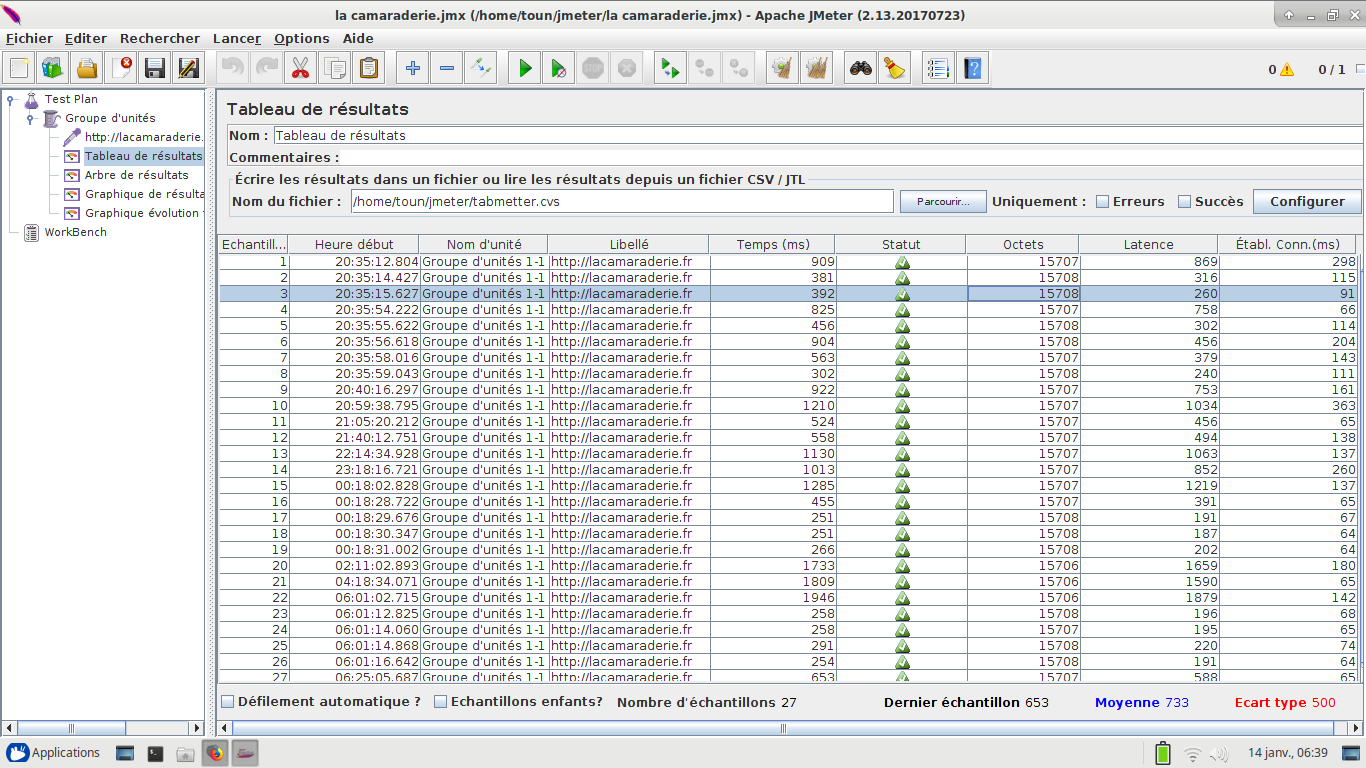This screenshot has width=1366, height=768.
Task: Enable the Erreurs only checkbox
Action: coord(1102,201)
